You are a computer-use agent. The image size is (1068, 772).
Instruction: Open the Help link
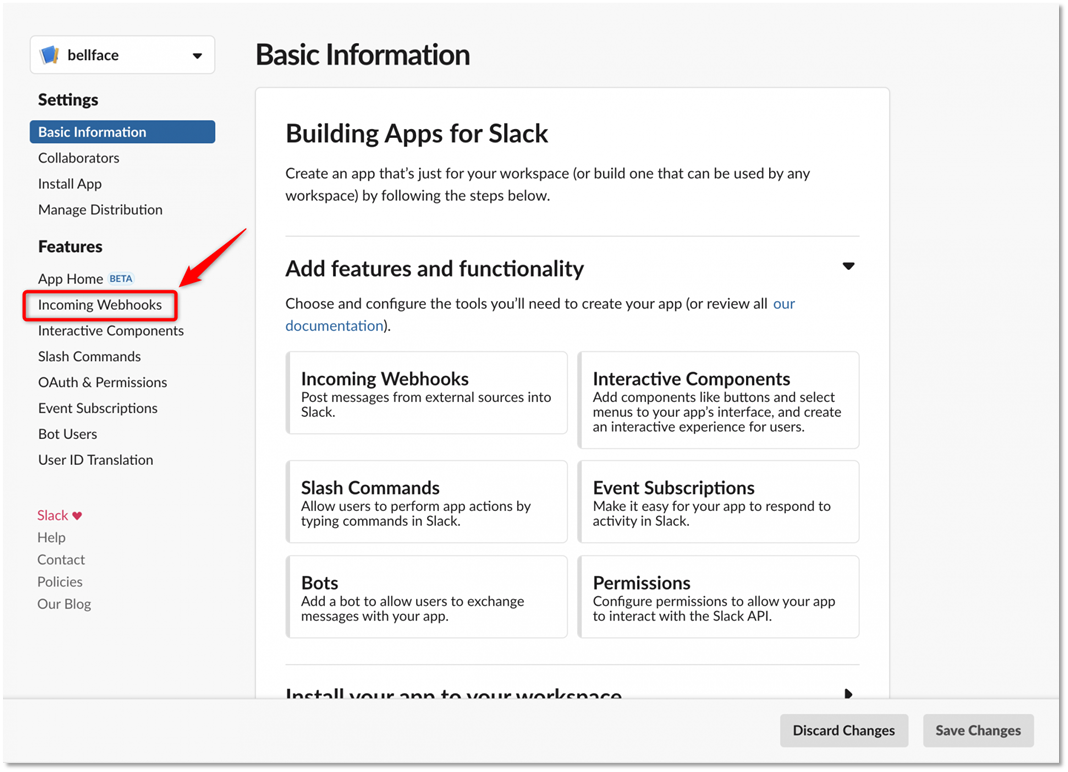tap(51, 538)
